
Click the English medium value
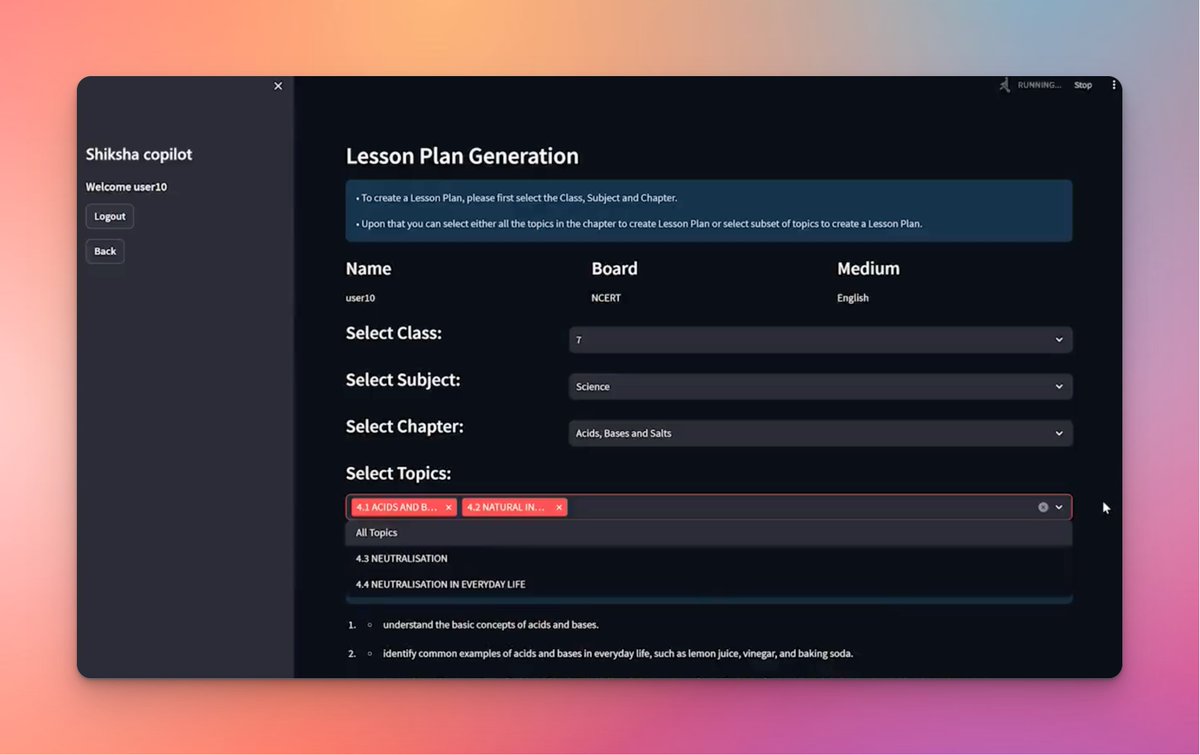(x=853, y=298)
